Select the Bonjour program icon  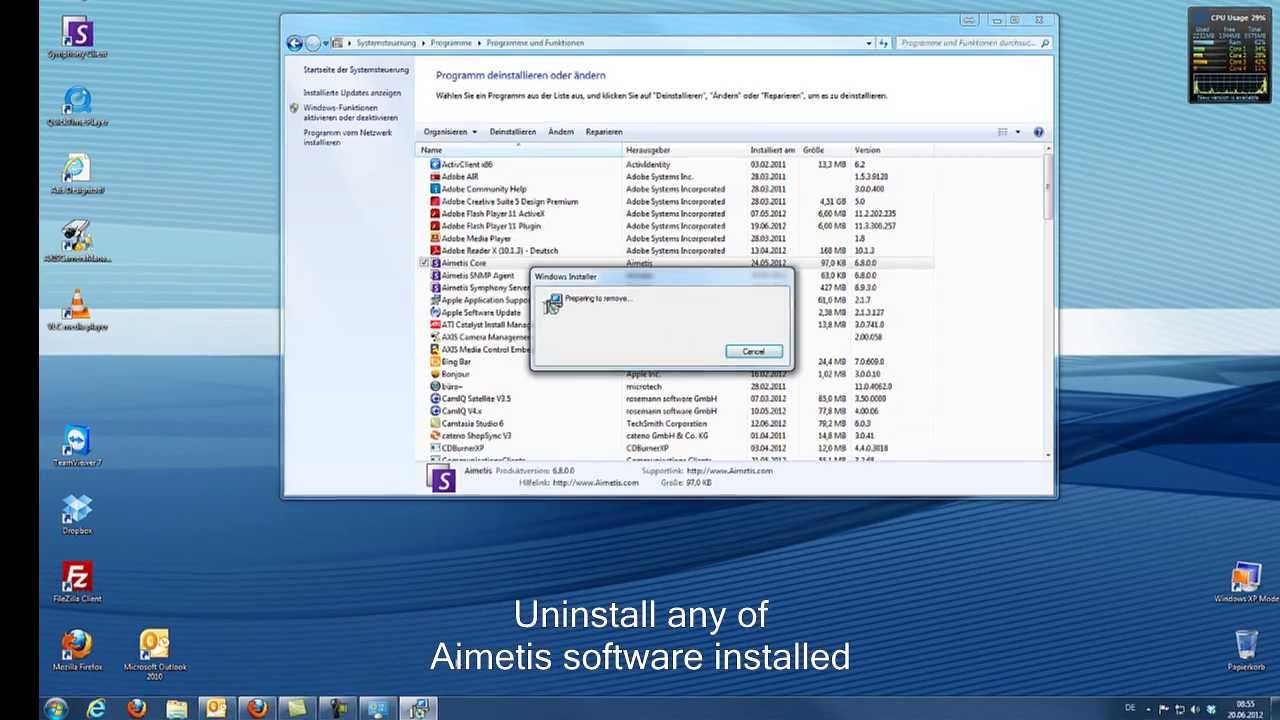click(435, 374)
